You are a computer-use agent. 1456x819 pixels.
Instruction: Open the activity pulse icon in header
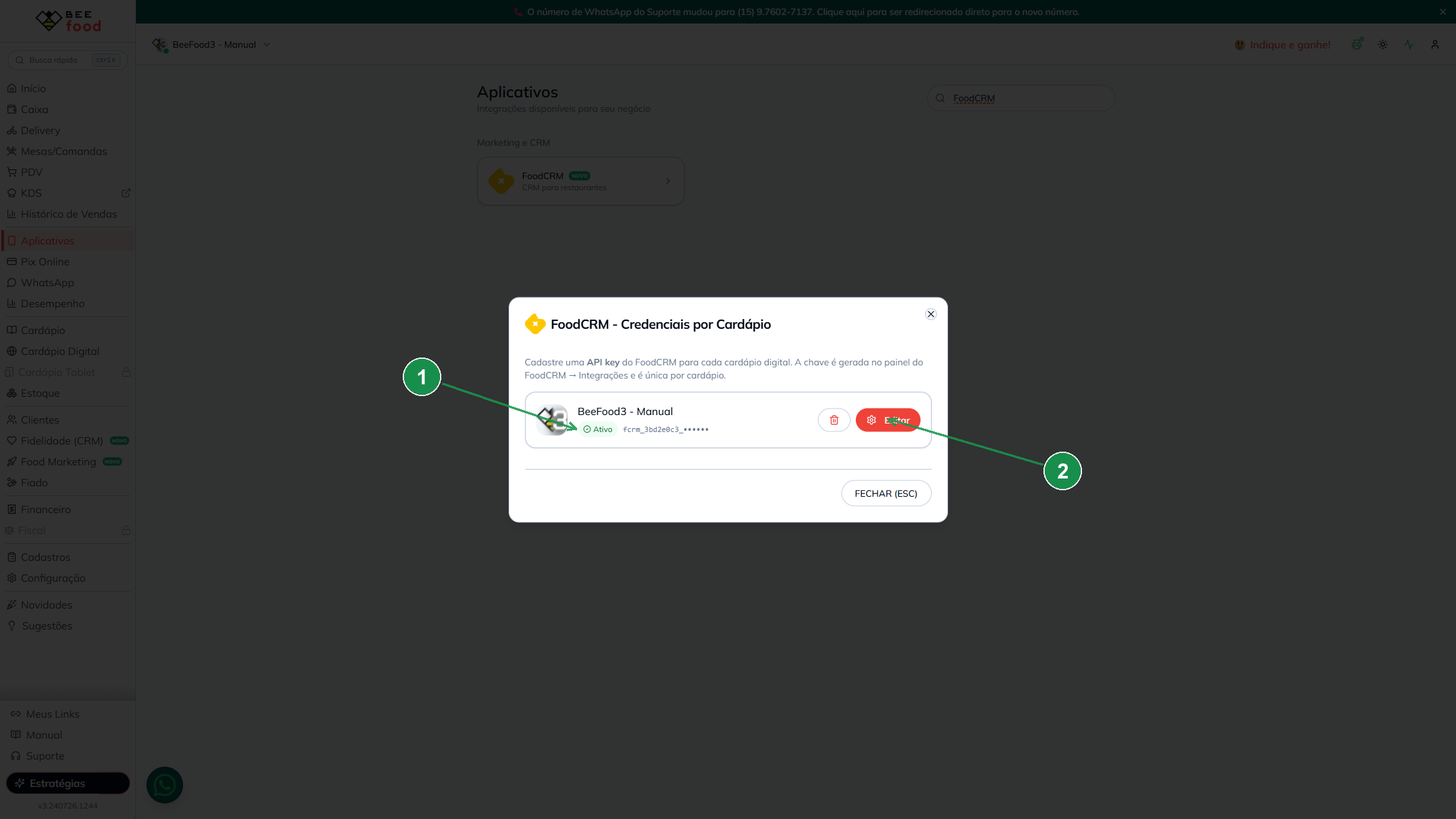[x=1409, y=44]
